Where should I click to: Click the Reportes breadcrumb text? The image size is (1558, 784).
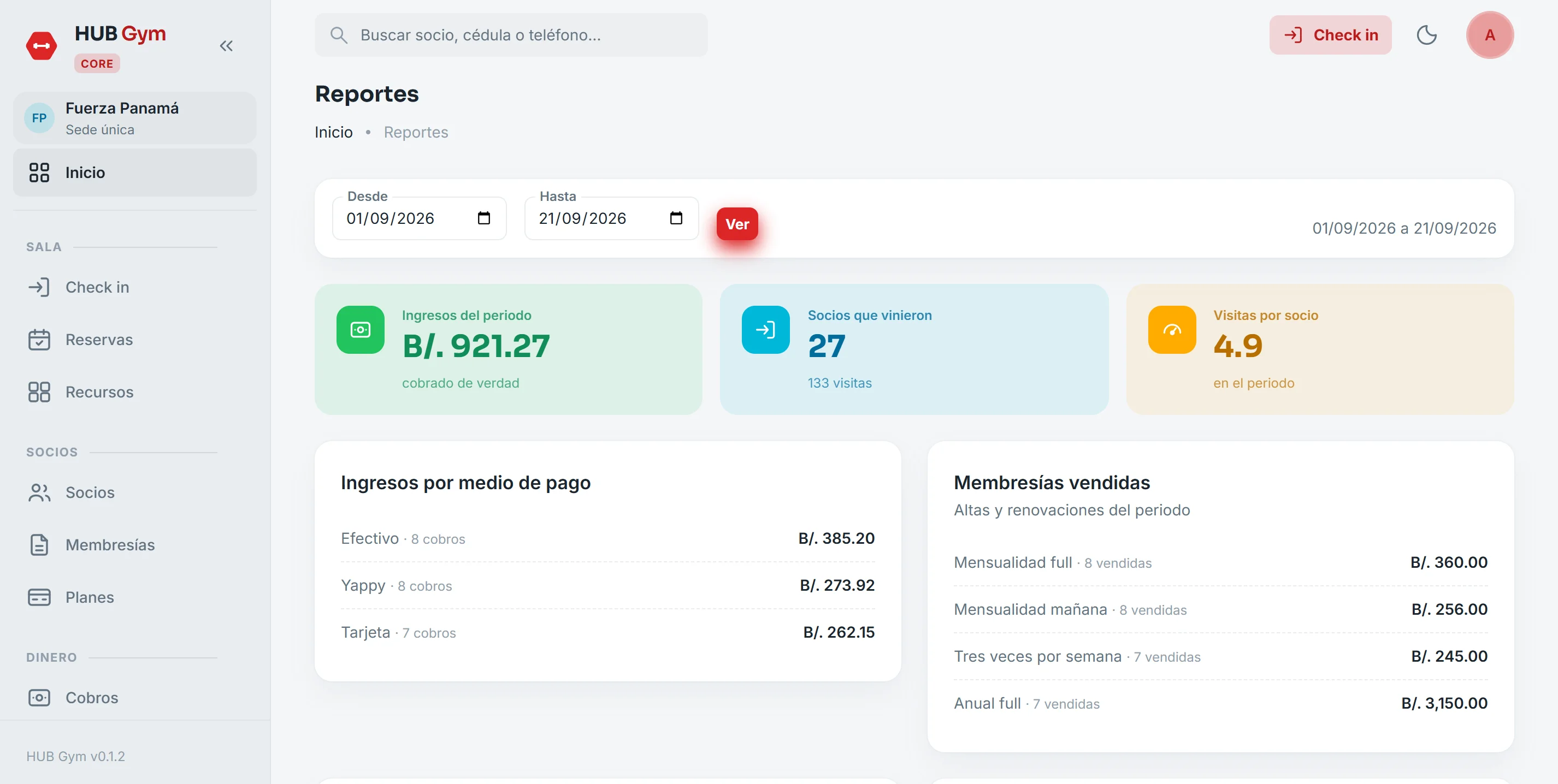(x=416, y=132)
